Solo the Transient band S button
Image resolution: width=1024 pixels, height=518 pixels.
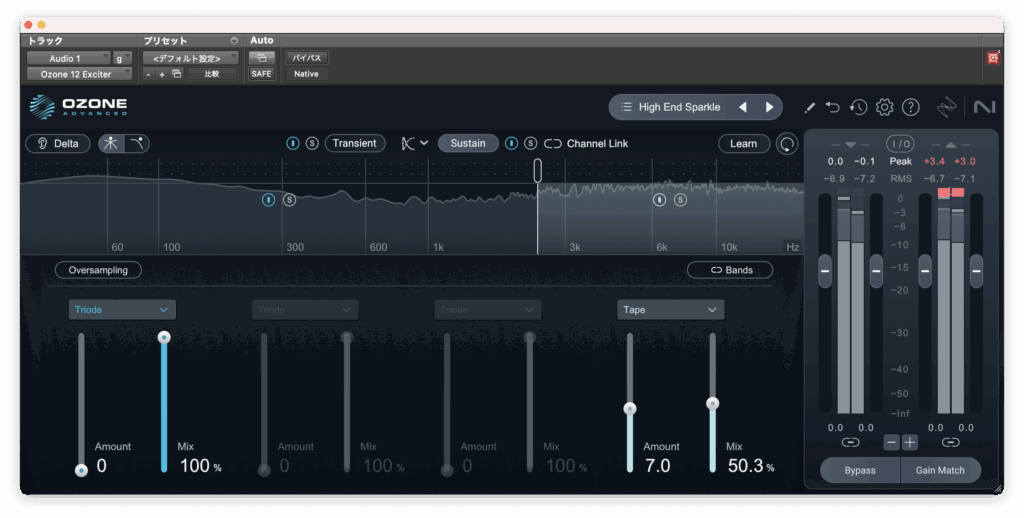tap(312, 143)
